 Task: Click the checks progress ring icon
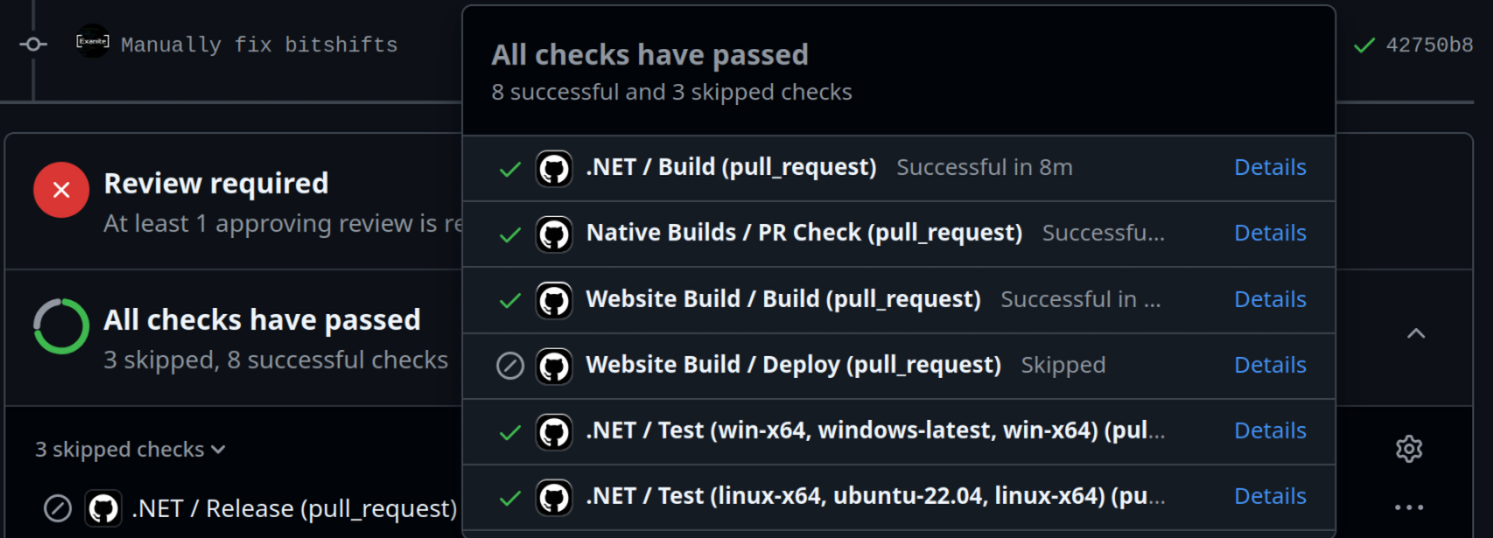pyautogui.click(x=61, y=326)
